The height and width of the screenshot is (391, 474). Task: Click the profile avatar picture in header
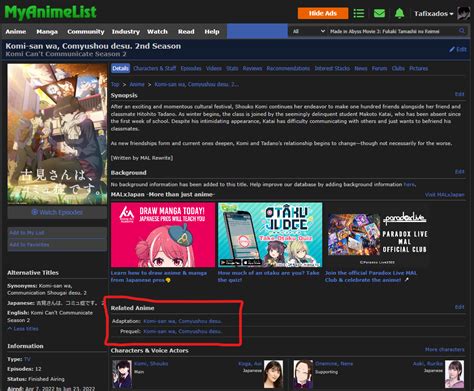click(463, 14)
